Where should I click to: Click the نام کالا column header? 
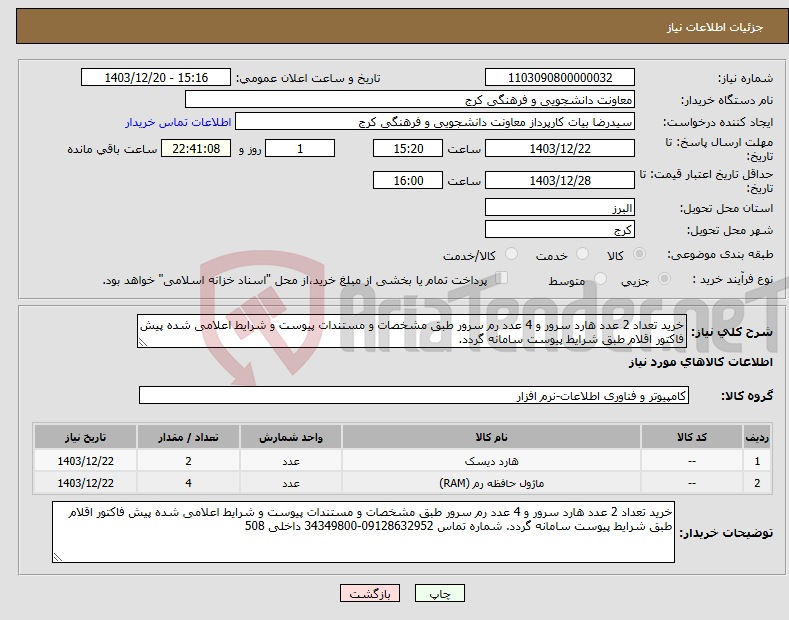point(491,437)
